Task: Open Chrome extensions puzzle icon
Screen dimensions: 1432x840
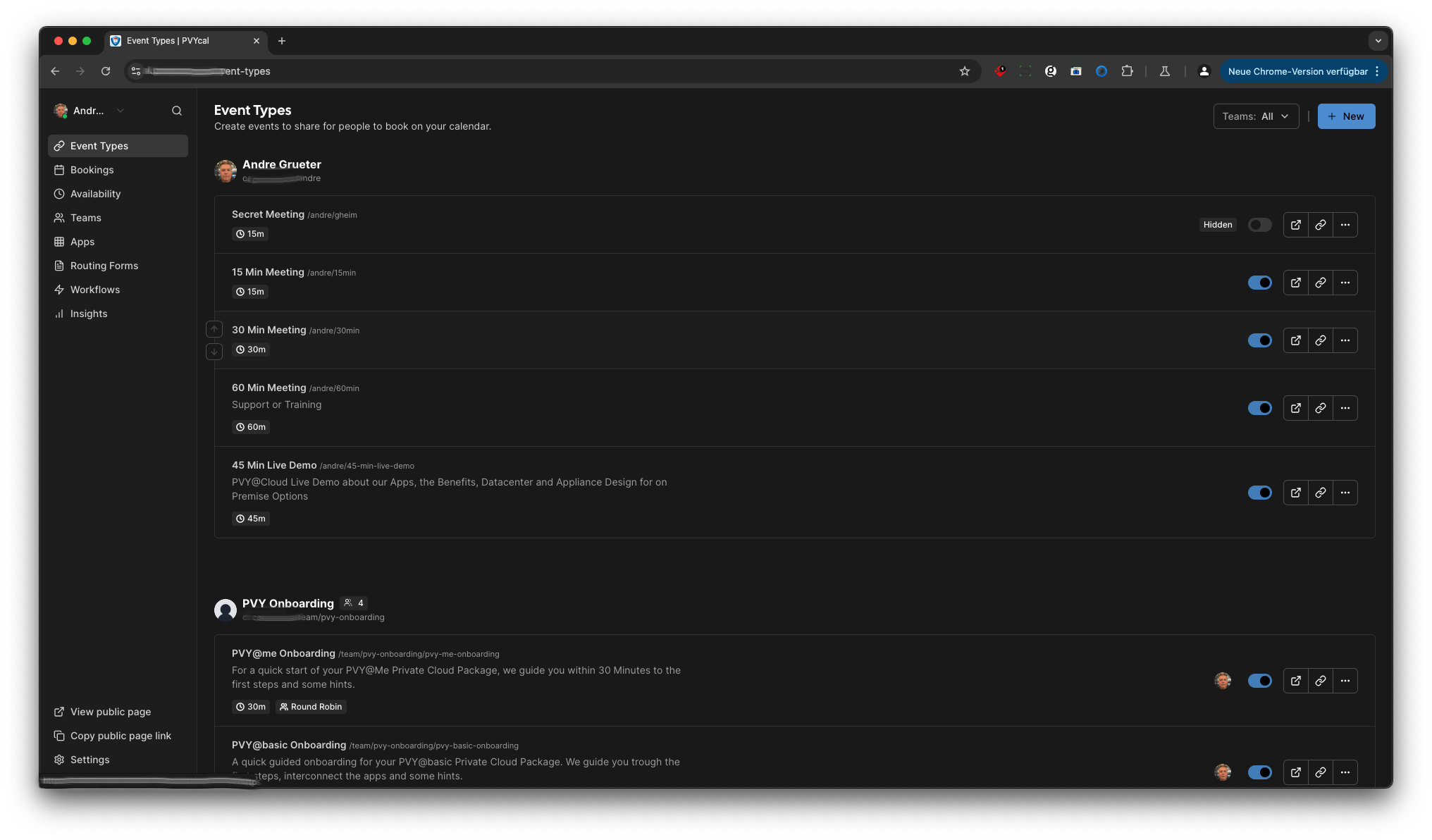Action: point(1127,71)
